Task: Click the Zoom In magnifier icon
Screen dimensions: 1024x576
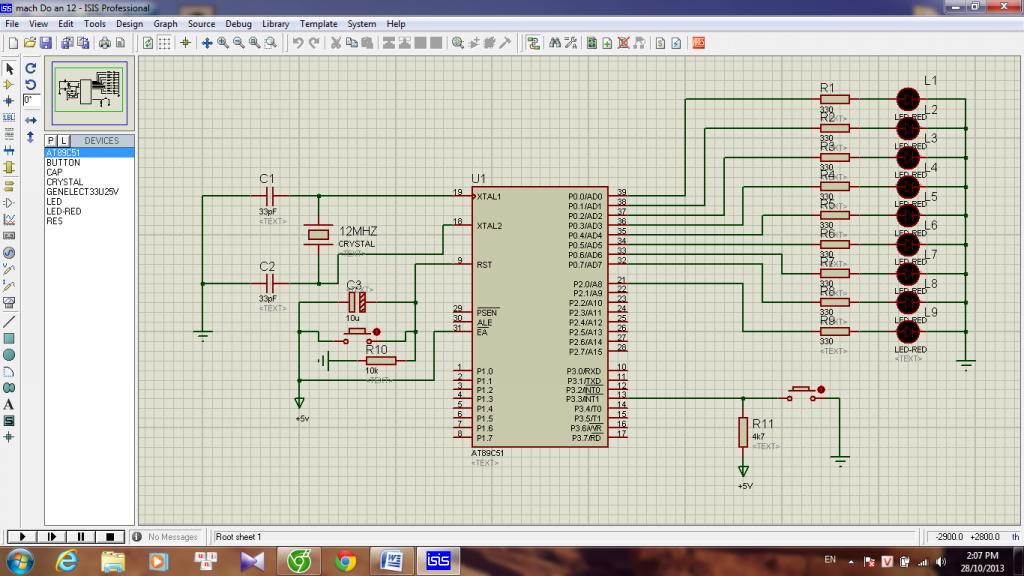Action: pos(223,43)
